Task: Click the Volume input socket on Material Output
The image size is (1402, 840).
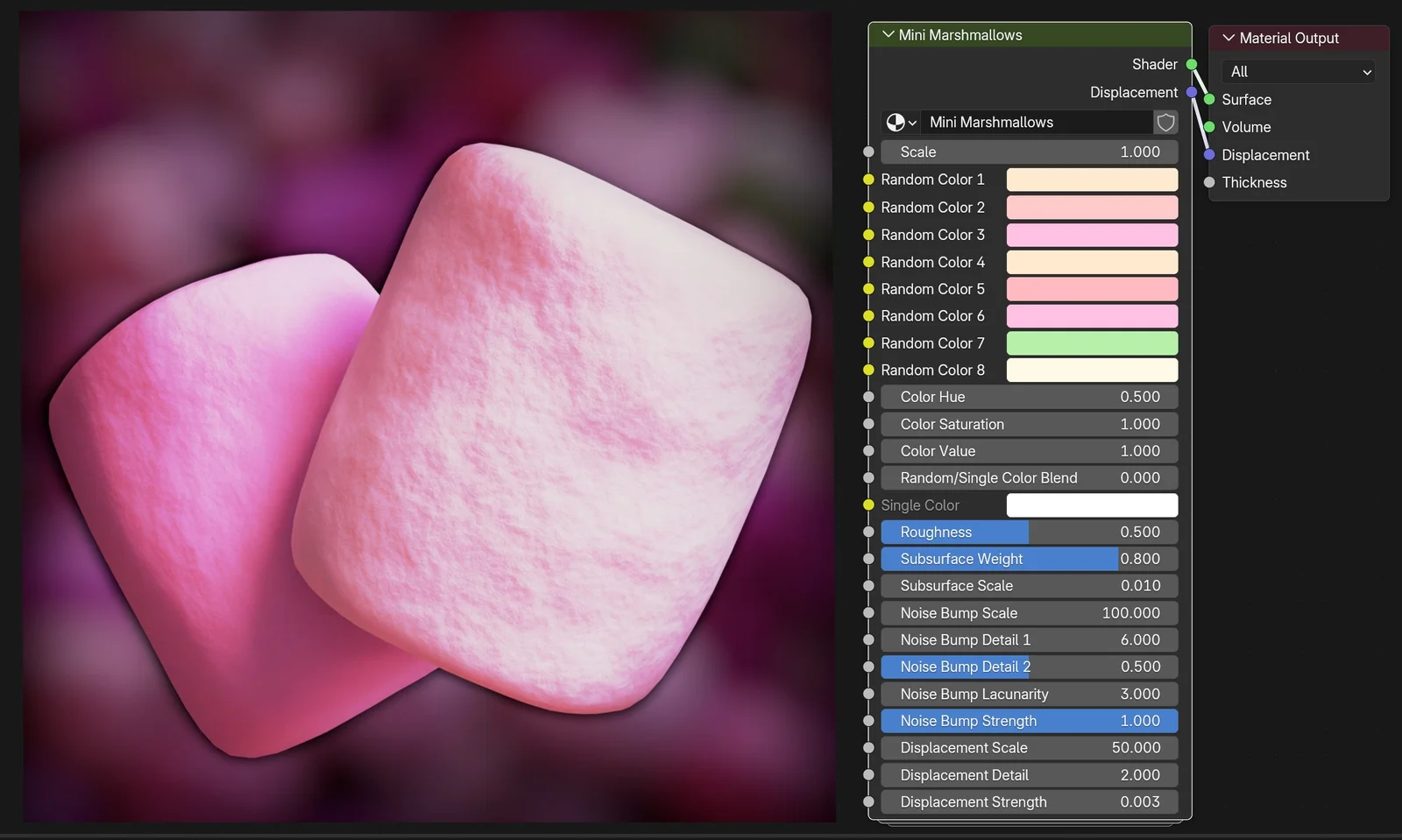Action: click(1210, 127)
